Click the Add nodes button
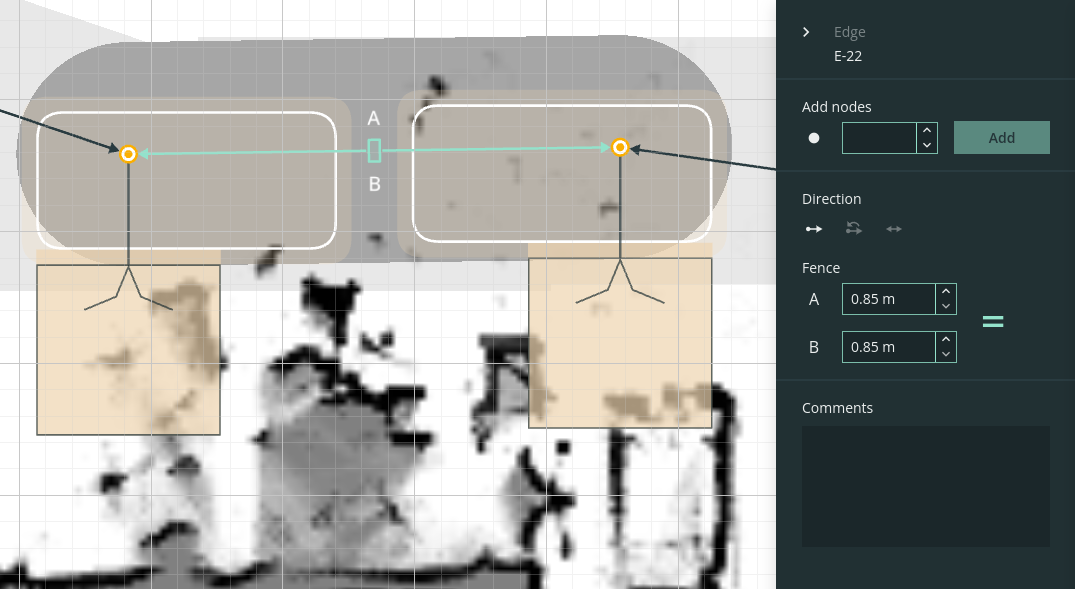 [x=1002, y=138]
